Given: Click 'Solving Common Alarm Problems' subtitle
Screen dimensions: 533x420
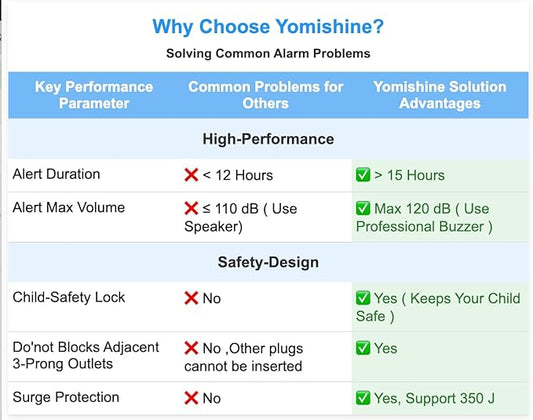Looking at the screenshot, I should point(268,53).
